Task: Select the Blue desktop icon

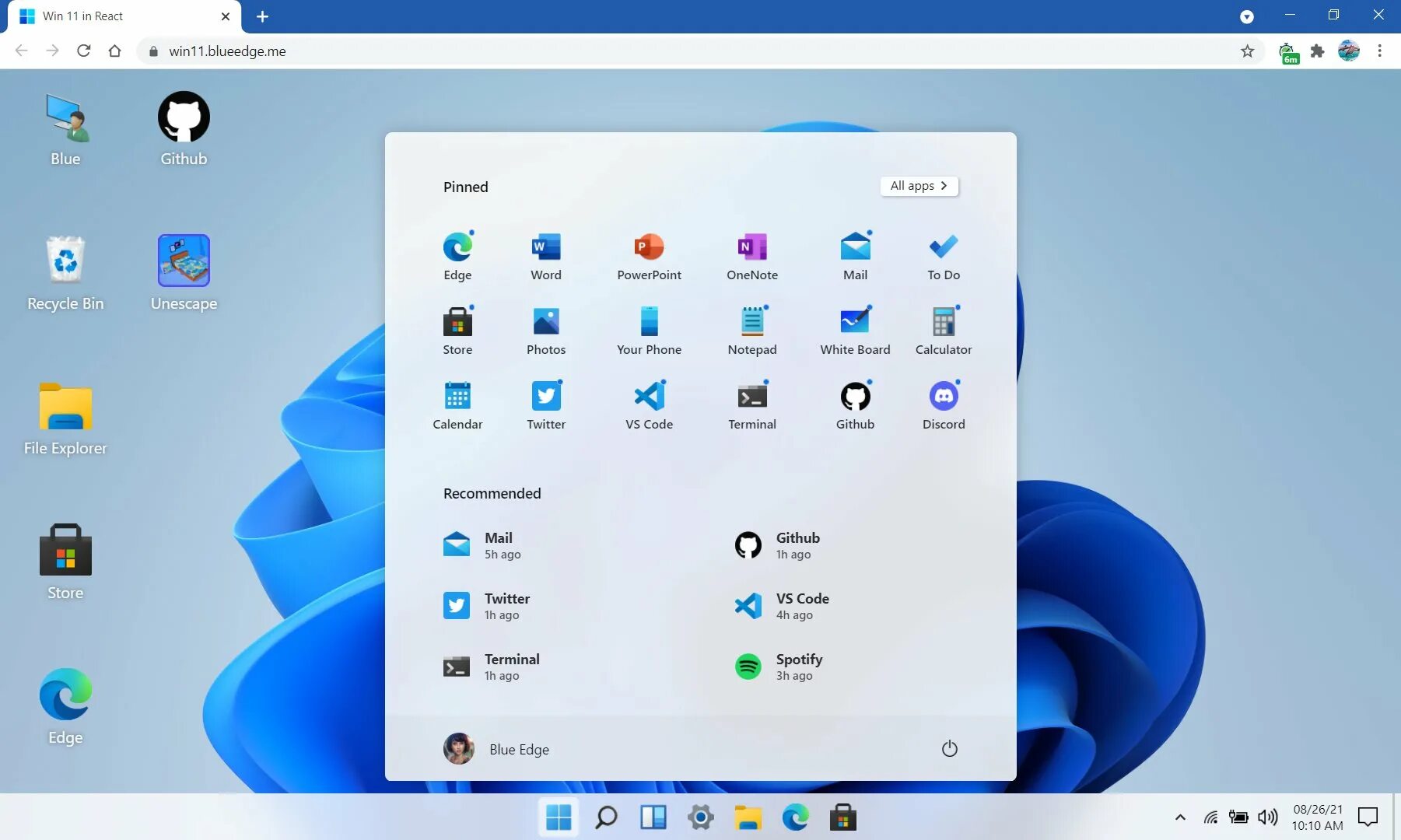Action: point(65,129)
